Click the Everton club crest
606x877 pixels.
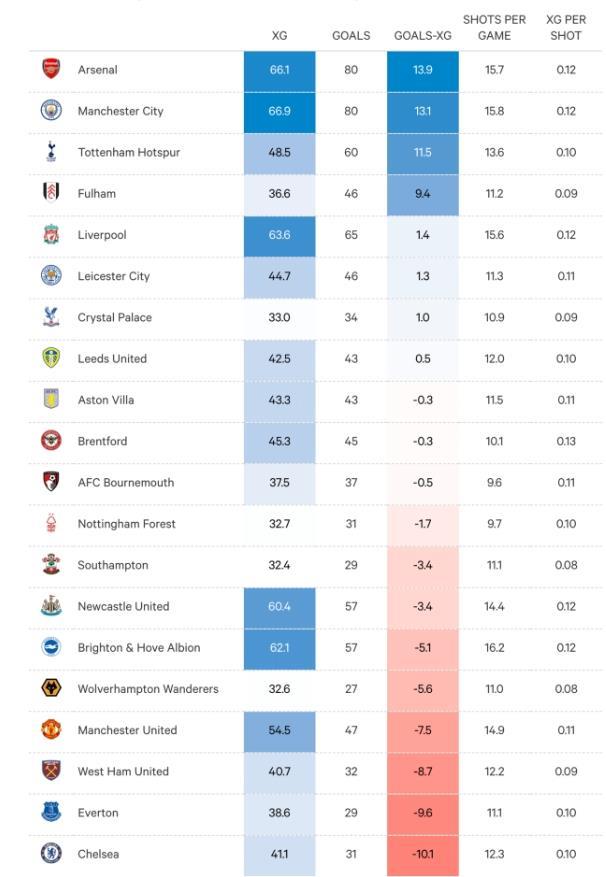[x=51, y=812]
